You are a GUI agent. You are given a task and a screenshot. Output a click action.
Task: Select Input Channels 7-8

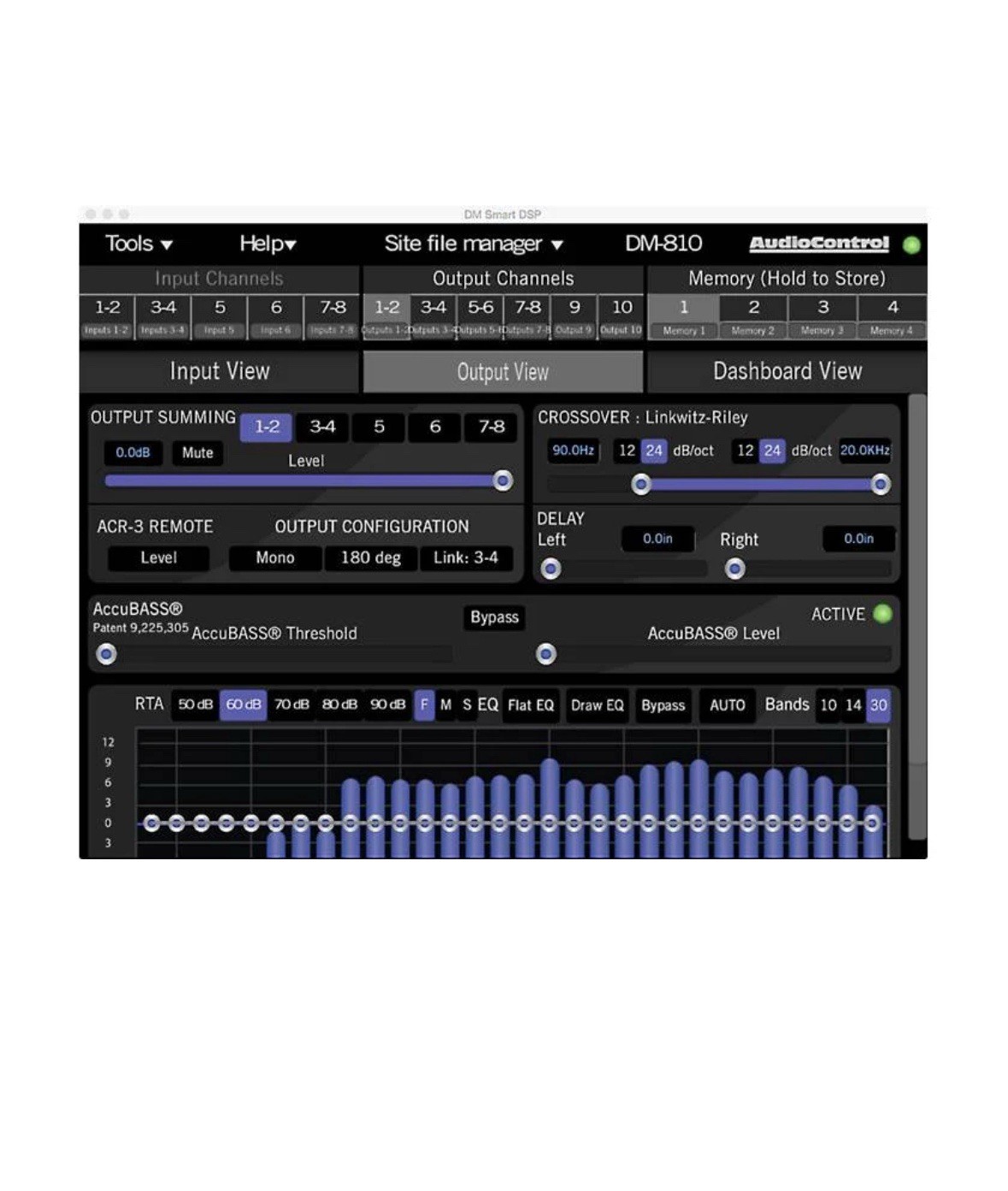(x=332, y=317)
